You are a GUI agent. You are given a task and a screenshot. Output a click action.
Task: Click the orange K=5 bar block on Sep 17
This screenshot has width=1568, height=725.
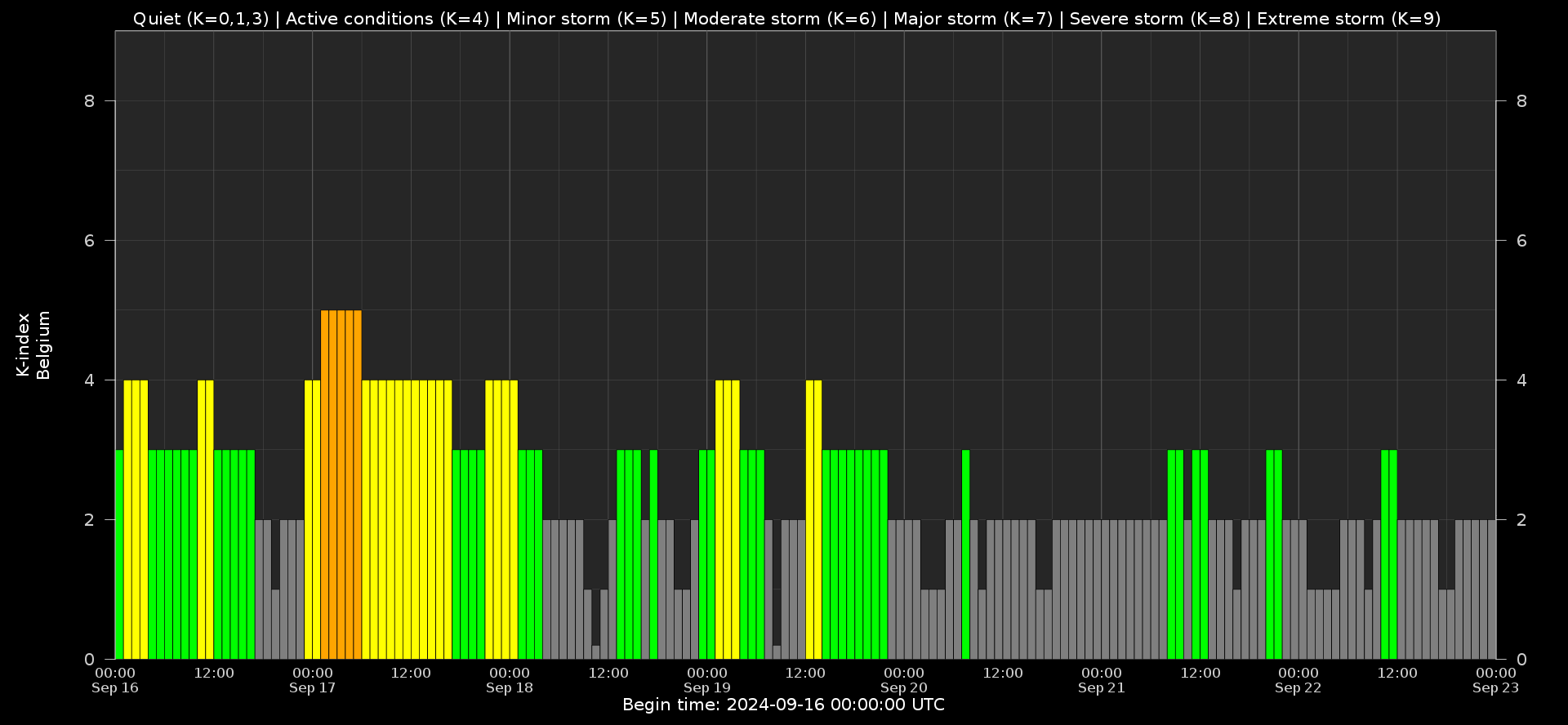tap(341, 485)
